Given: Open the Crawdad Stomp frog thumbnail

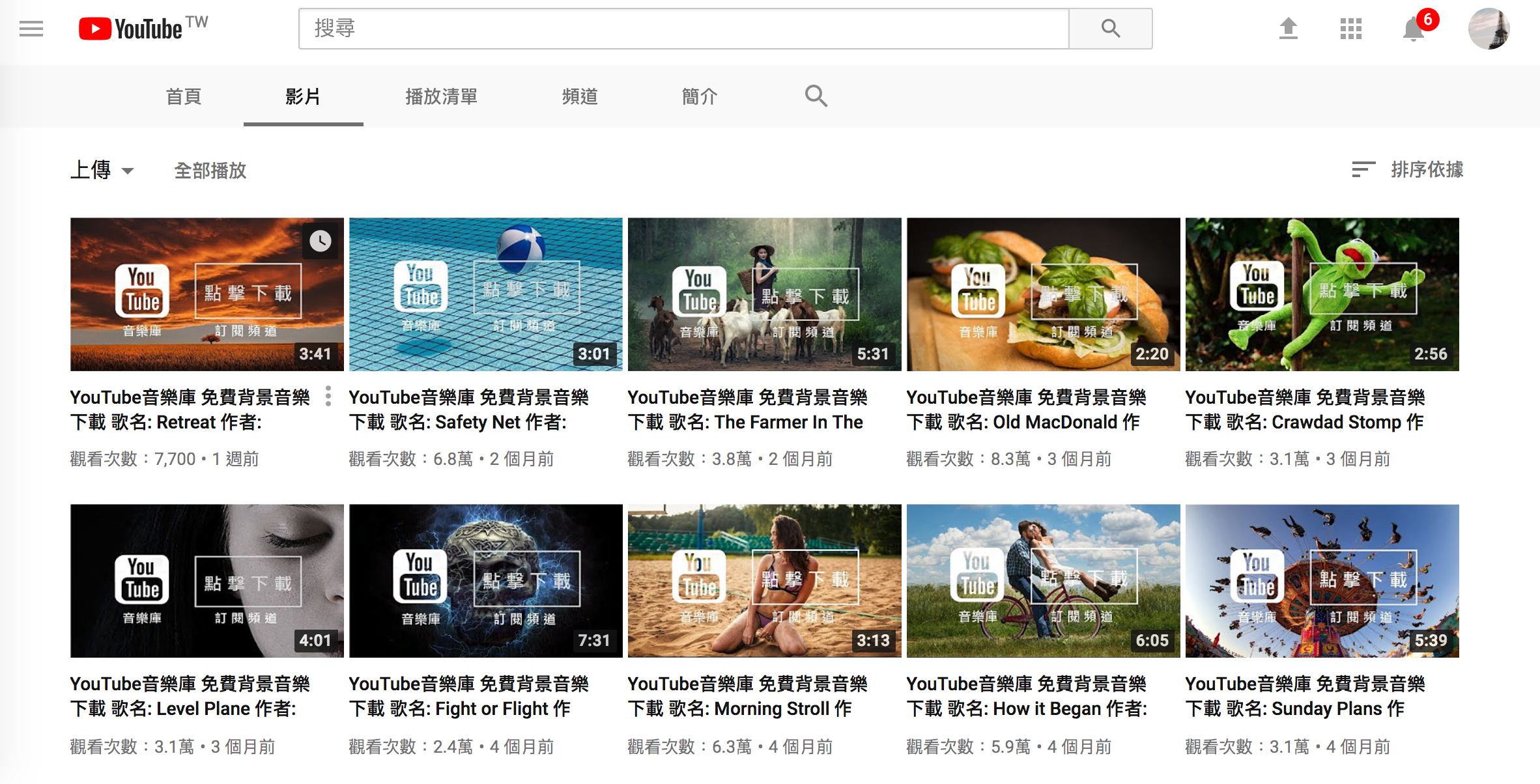Looking at the screenshot, I should [x=1322, y=294].
